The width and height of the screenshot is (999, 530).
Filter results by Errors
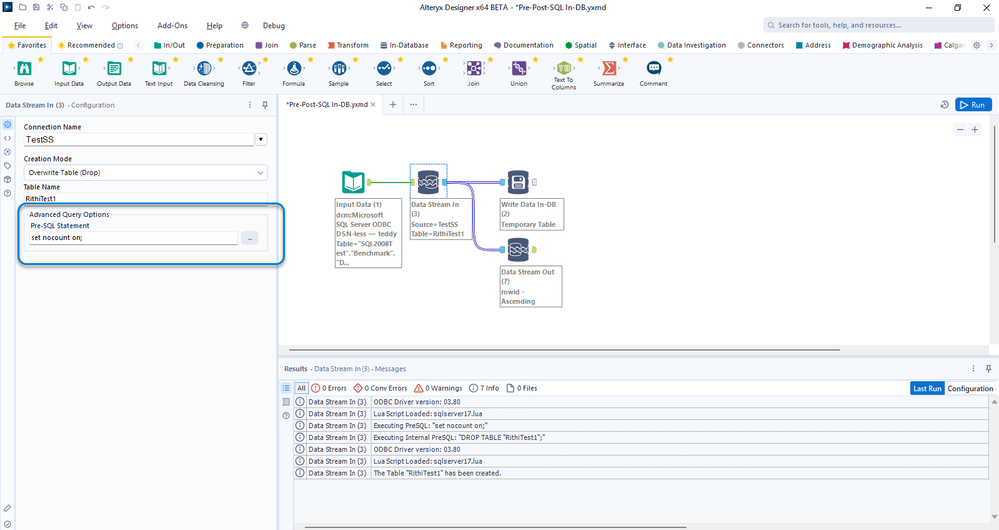point(329,388)
